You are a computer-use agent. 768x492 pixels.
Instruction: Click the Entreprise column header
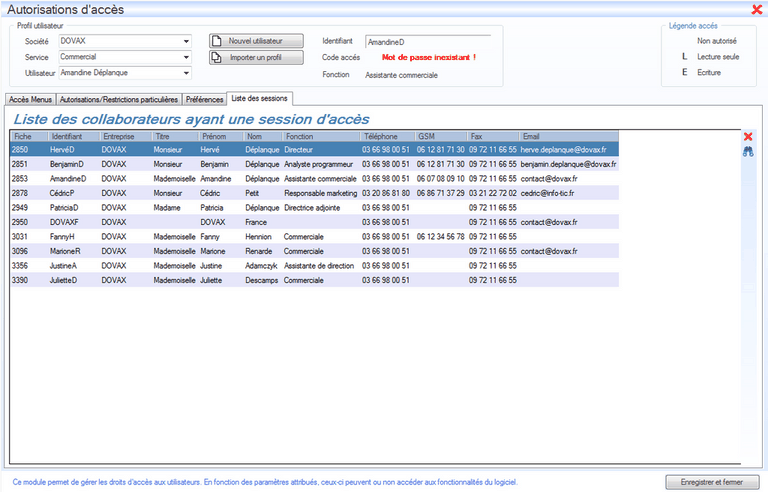click(x=126, y=136)
